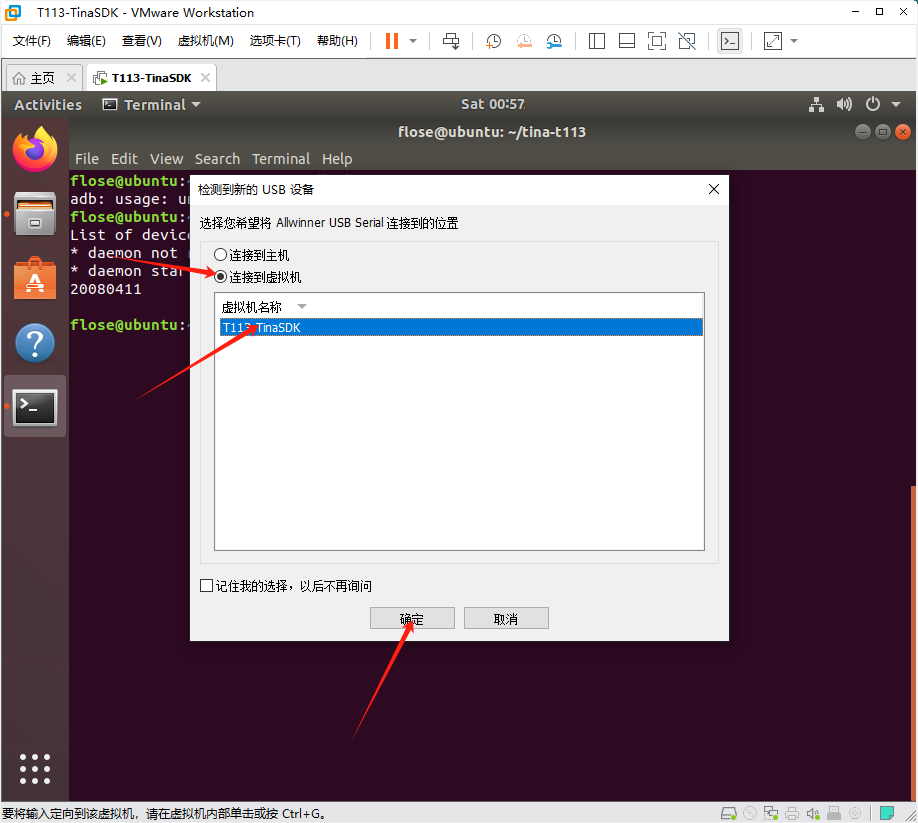Click the CD/DVD status bar icon
This screenshot has width=918, height=823.
[x=750, y=813]
